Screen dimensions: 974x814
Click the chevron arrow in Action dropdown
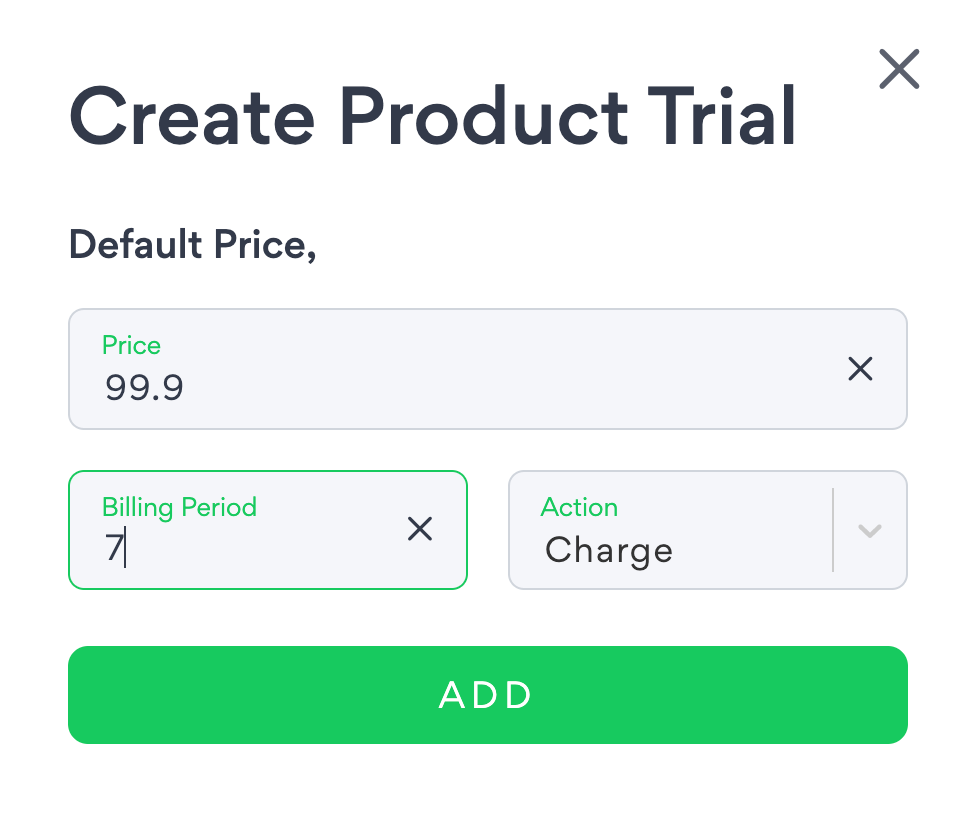(x=870, y=530)
